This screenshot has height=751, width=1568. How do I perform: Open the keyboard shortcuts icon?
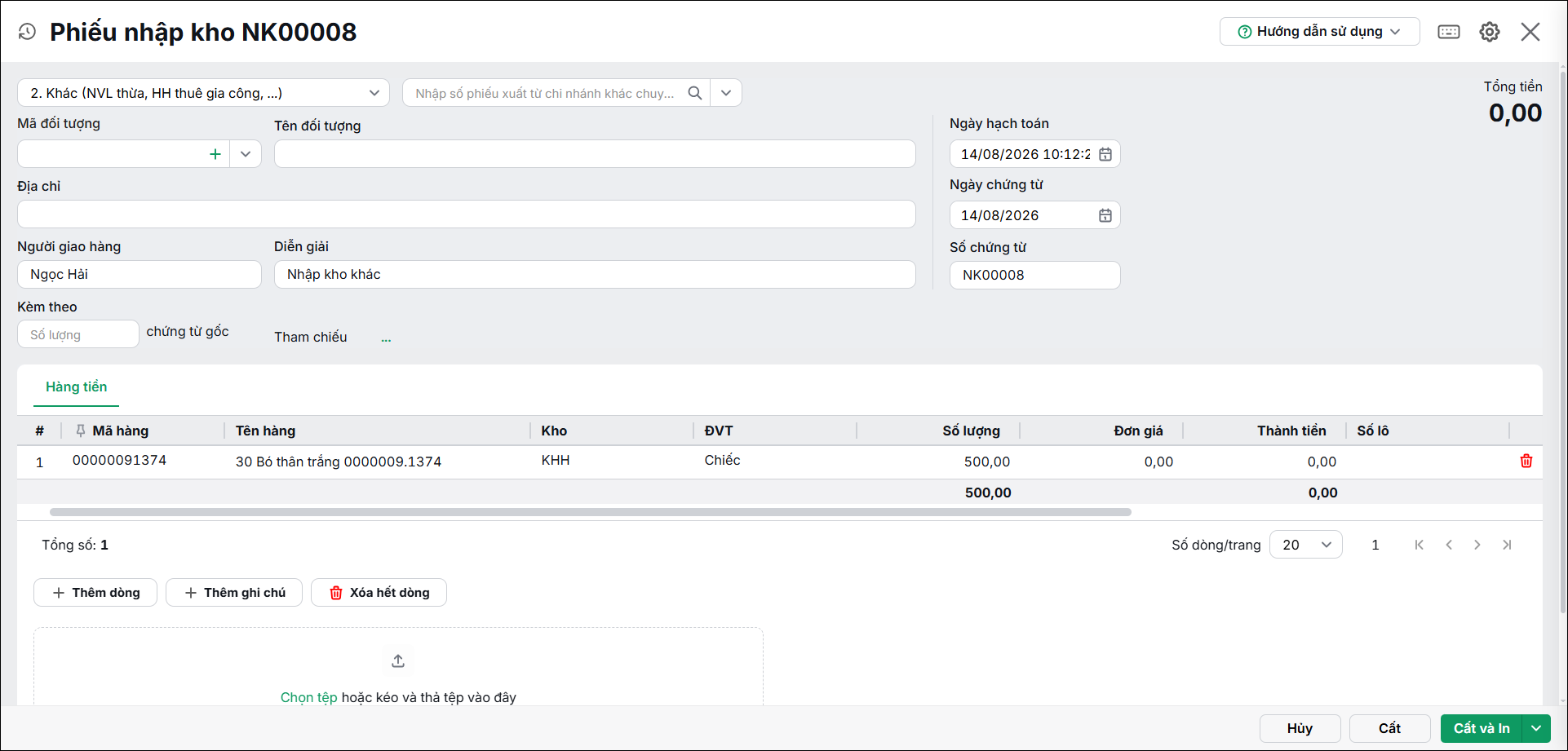(1449, 32)
